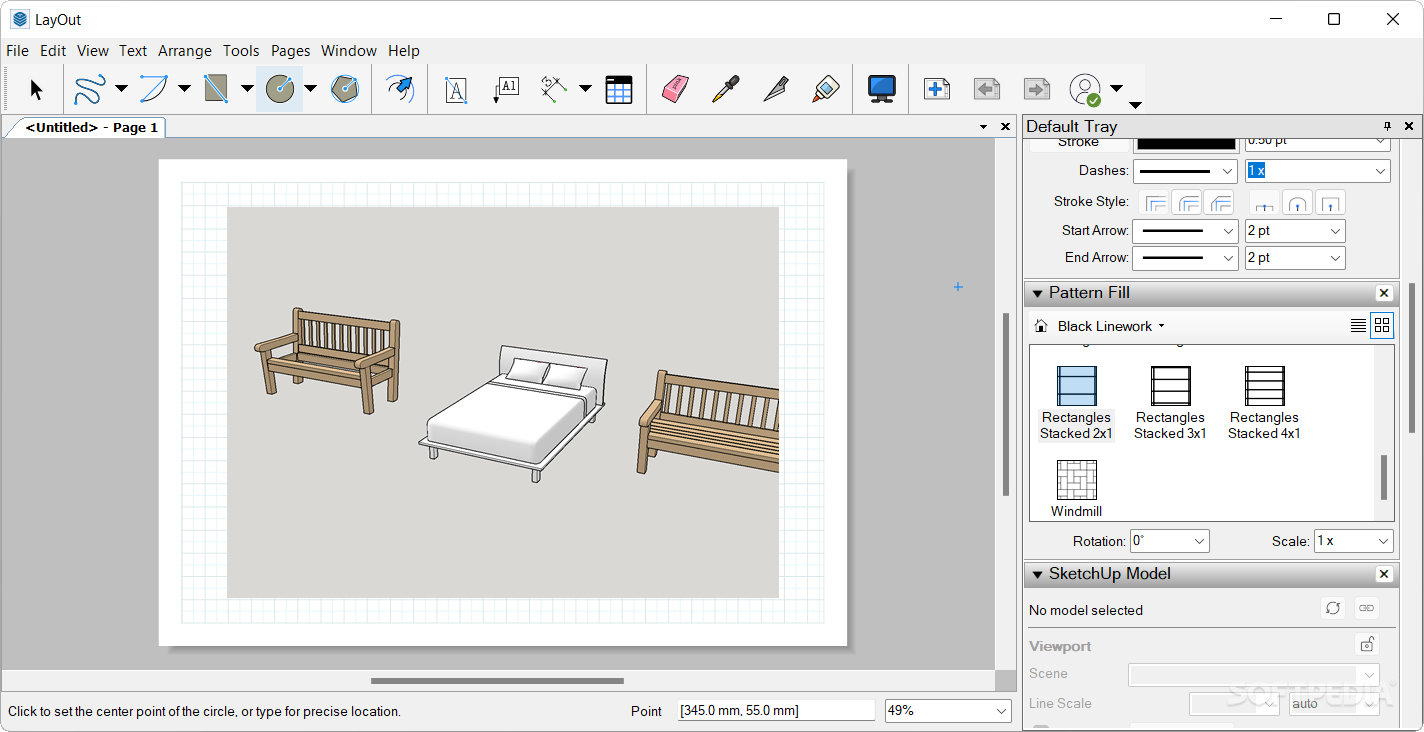The height and width of the screenshot is (732, 1424).
Task: Click home icon in Pattern Fill
Action: click(x=1041, y=326)
